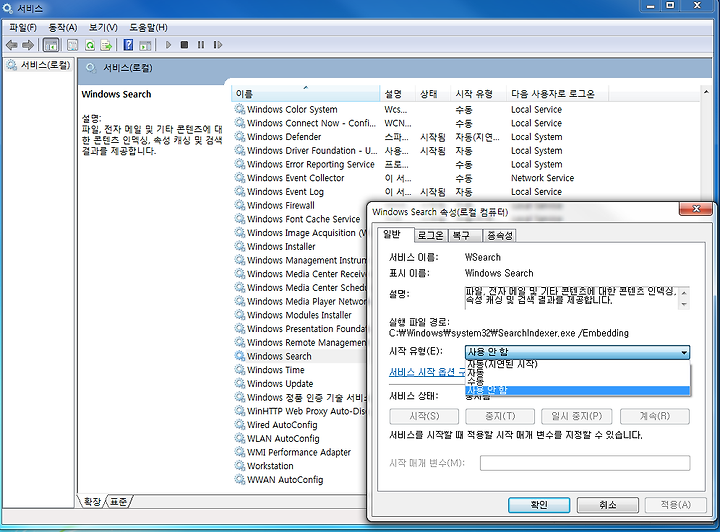
Task: Restart the service with the restart icon
Action: [218, 45]
